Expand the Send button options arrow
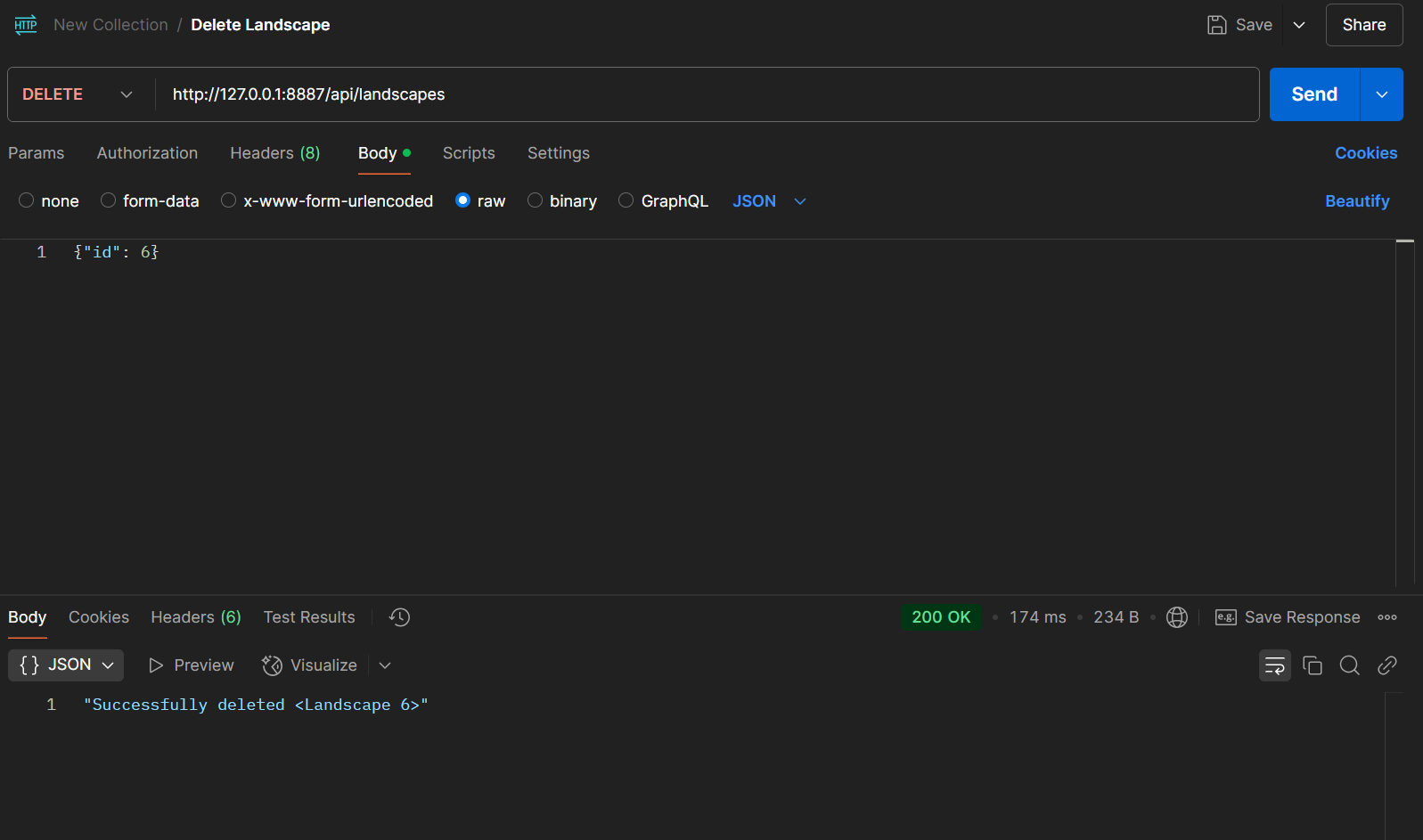 click(1382, 94)
